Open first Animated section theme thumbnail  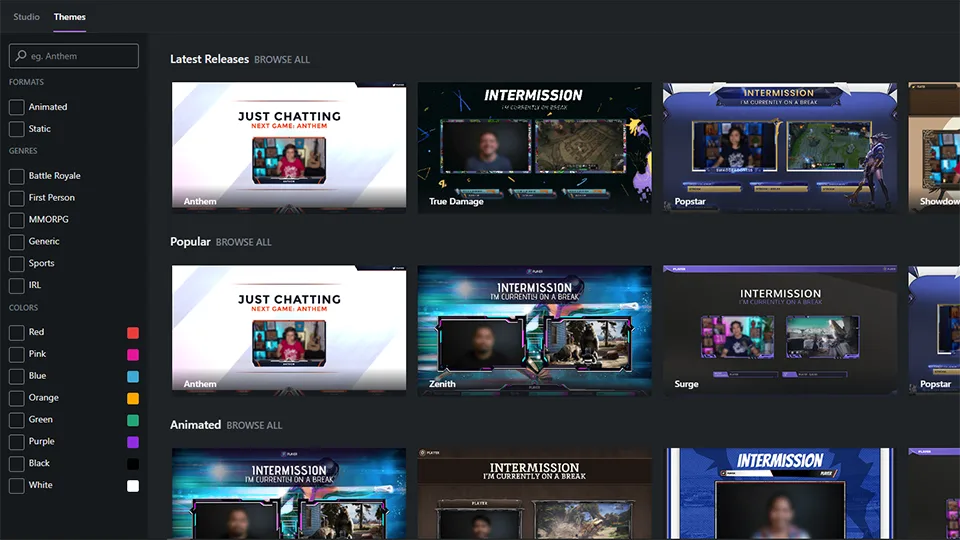click(x=288, y=493)
